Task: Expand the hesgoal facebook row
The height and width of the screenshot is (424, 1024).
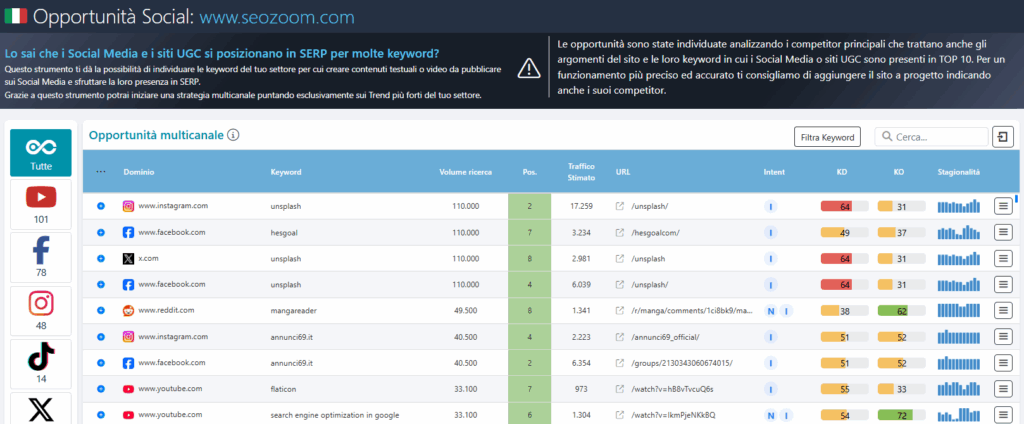Action: coord(101,232)
